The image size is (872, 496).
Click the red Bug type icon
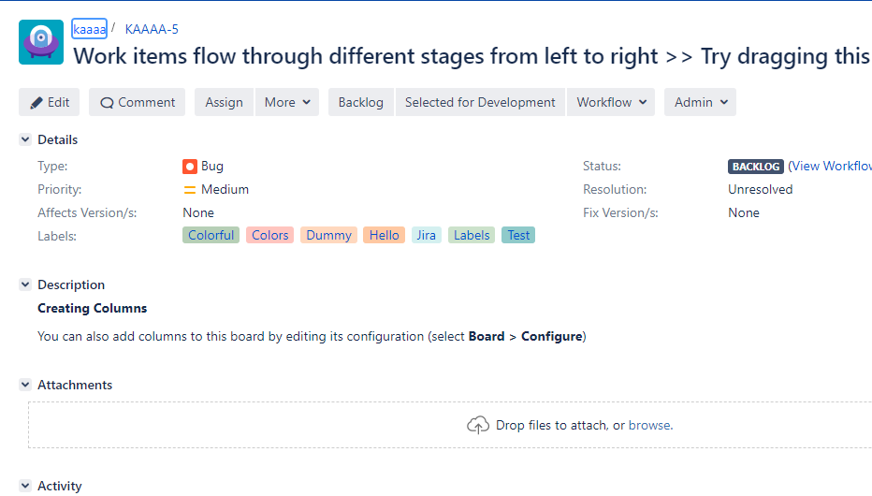[190, 166]
